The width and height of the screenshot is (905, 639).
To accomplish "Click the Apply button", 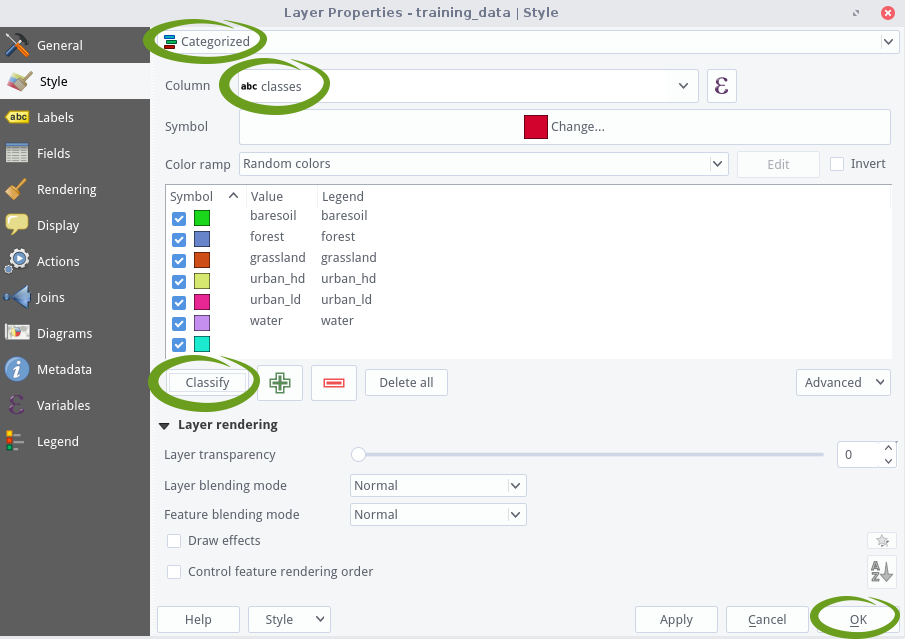I will [676, 619].
